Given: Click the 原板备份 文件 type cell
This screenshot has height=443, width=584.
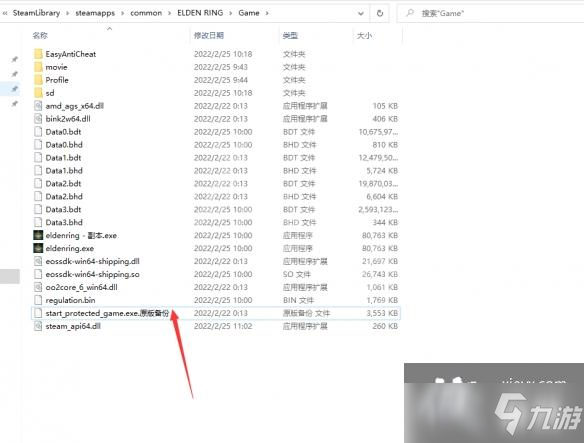Looking at the screenshot, I should (306, 313).
